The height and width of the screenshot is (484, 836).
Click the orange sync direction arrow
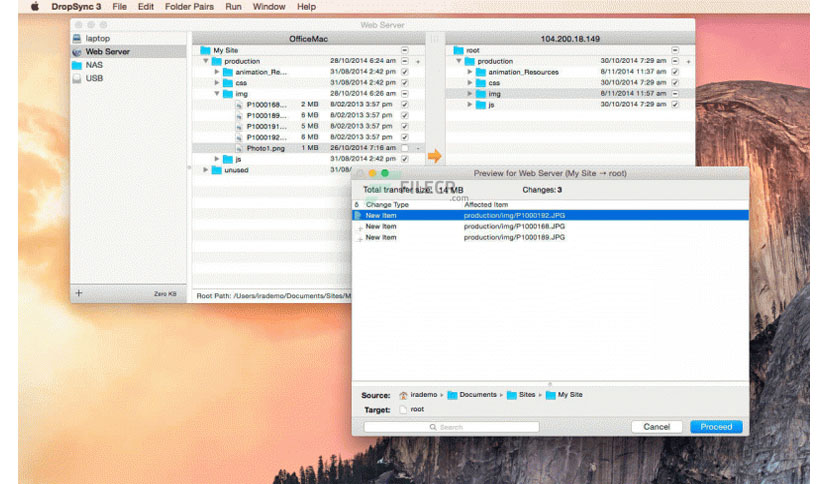(x=435, y=156)
